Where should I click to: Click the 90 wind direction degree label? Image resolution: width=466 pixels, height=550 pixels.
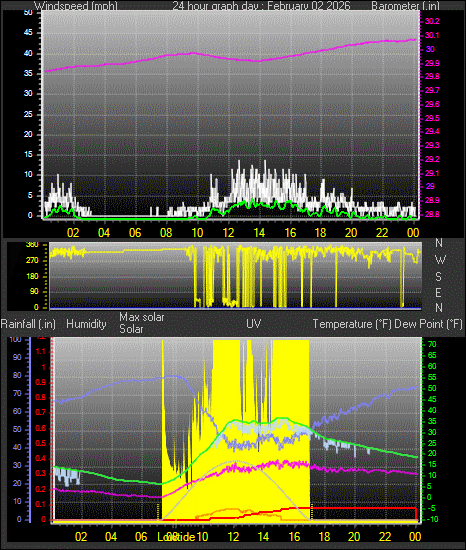(34, 292)
